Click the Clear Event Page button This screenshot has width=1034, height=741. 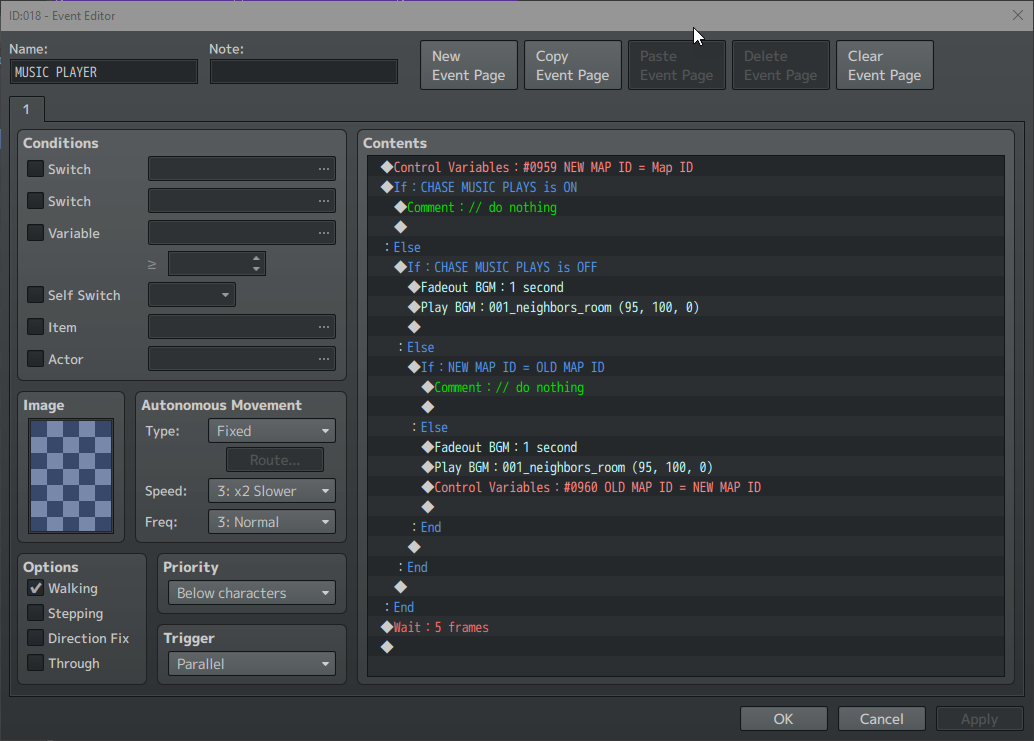(884, 65)
